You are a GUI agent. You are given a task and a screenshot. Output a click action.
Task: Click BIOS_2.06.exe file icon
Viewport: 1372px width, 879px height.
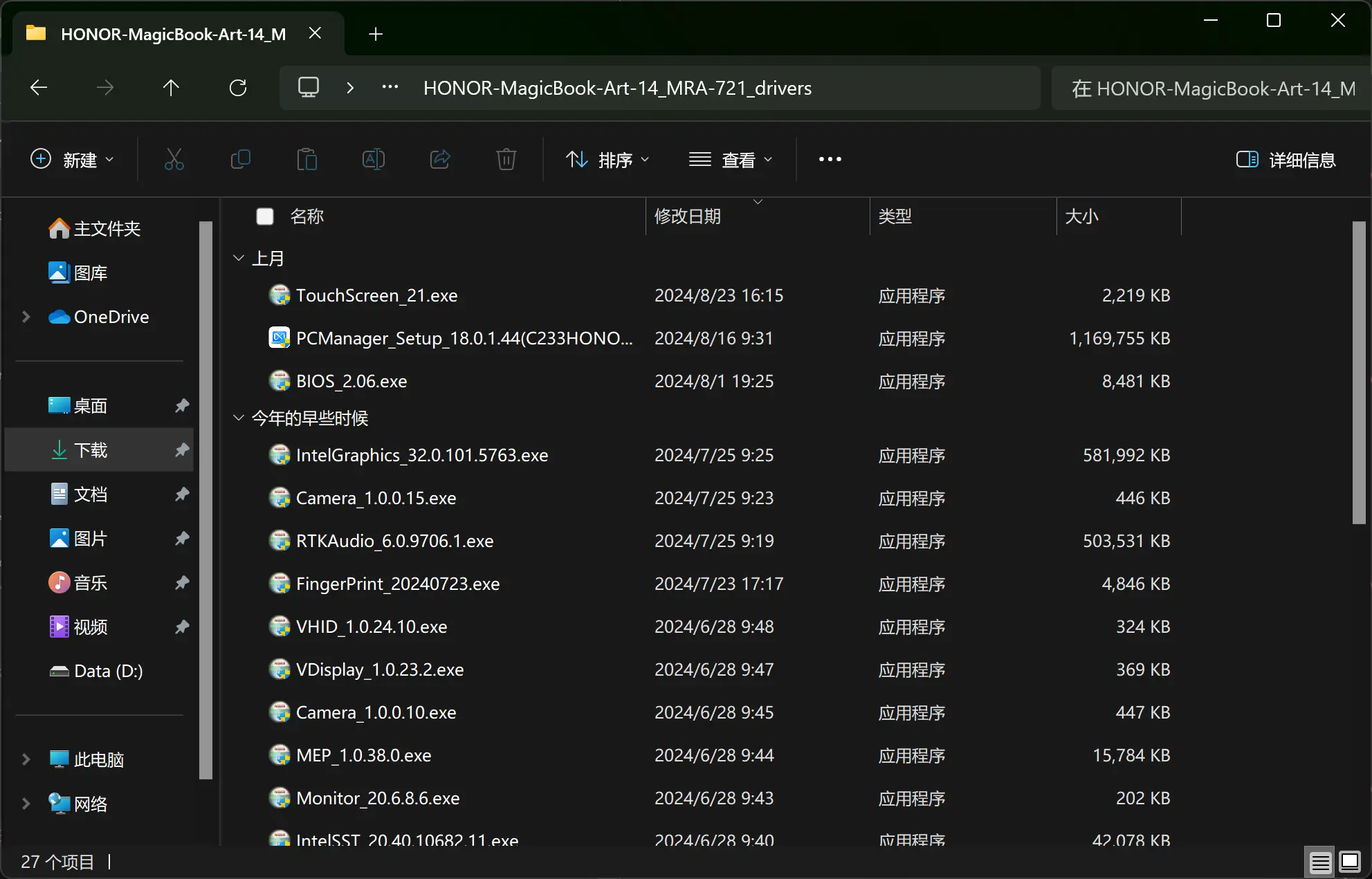[280, 381]
